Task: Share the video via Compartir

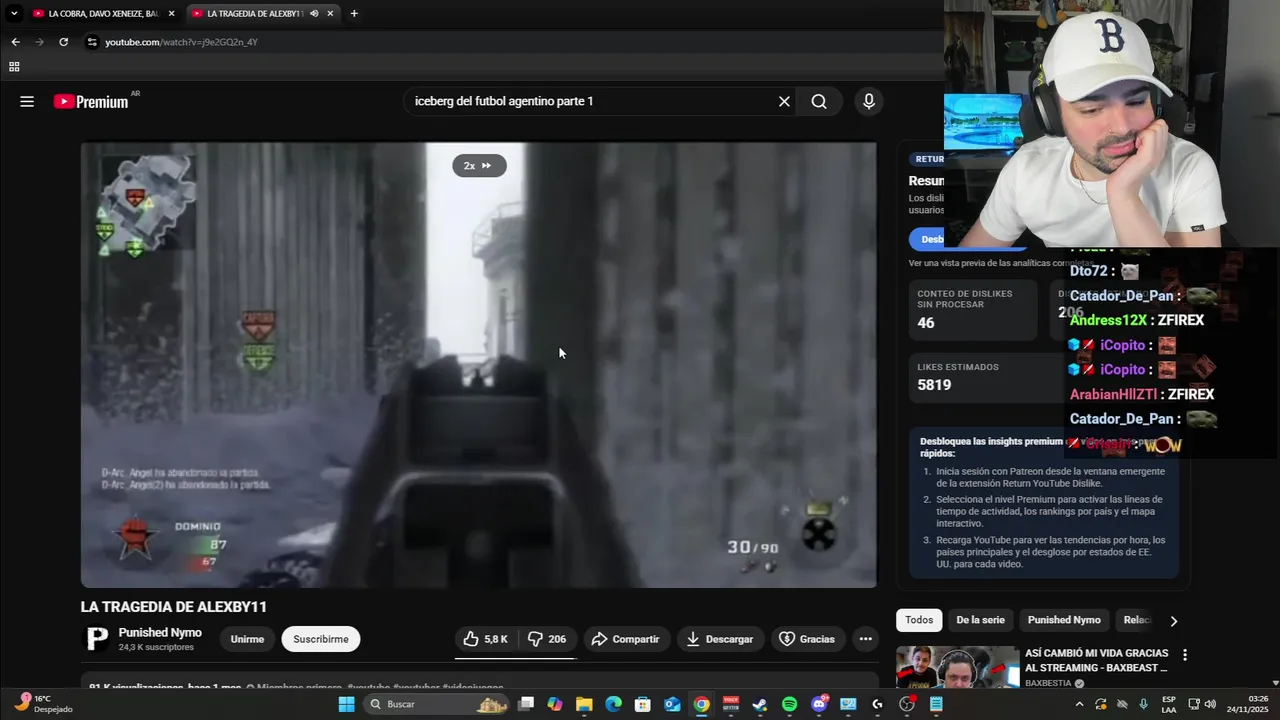Action: pyautogui.click(x=625, y=639)
